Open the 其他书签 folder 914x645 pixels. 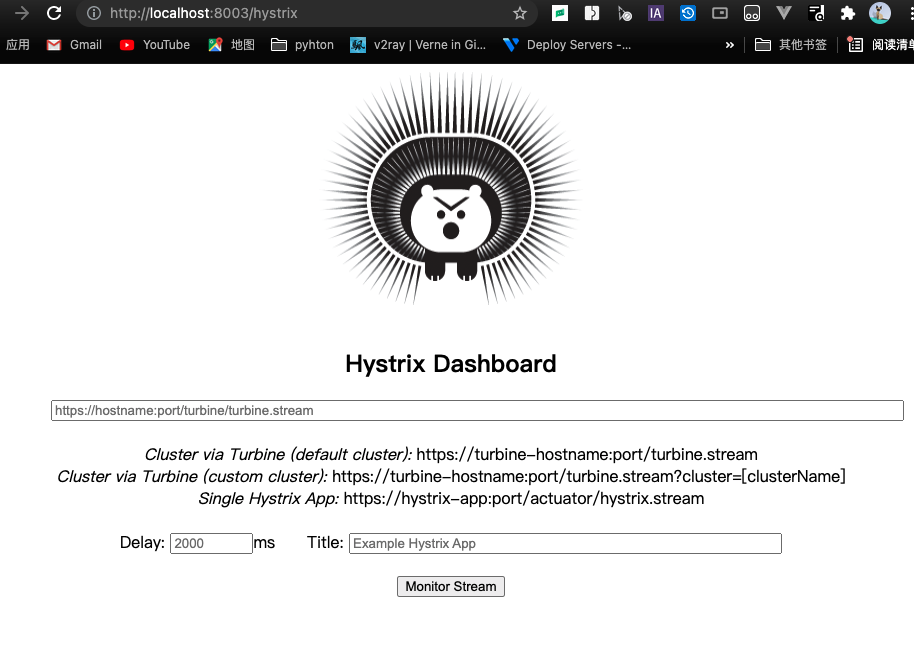[x=791, y=45]
